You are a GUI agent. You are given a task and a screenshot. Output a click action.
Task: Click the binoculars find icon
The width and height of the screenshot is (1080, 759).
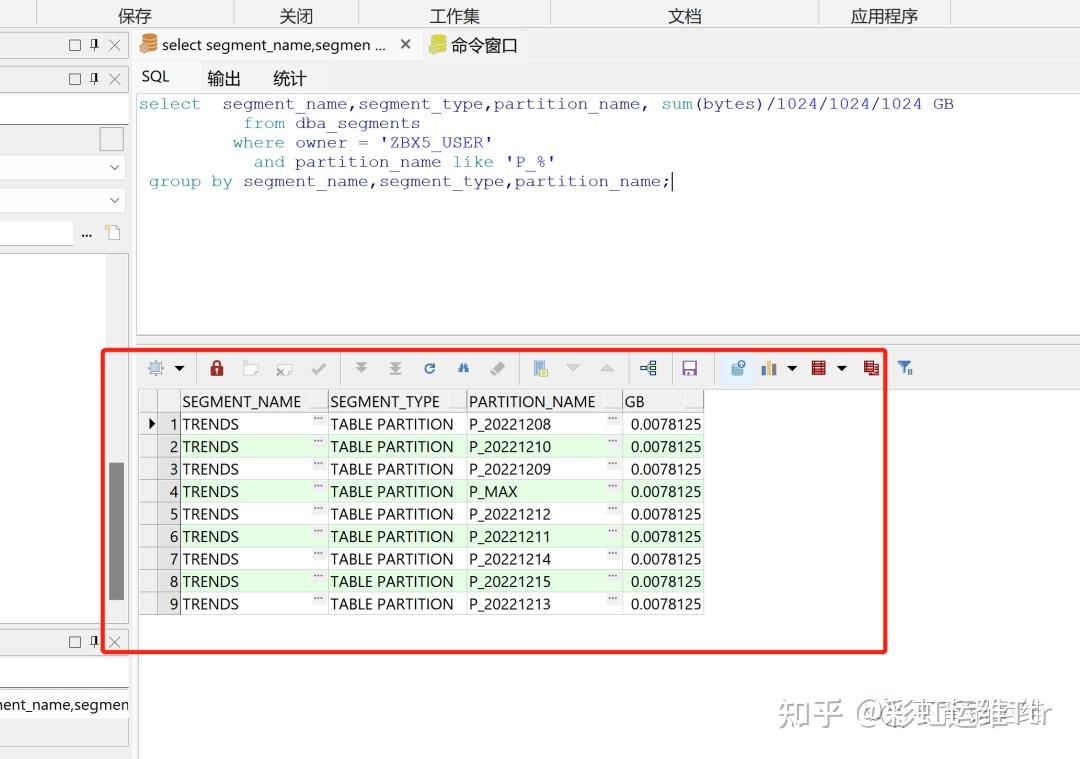coord(464,368)
